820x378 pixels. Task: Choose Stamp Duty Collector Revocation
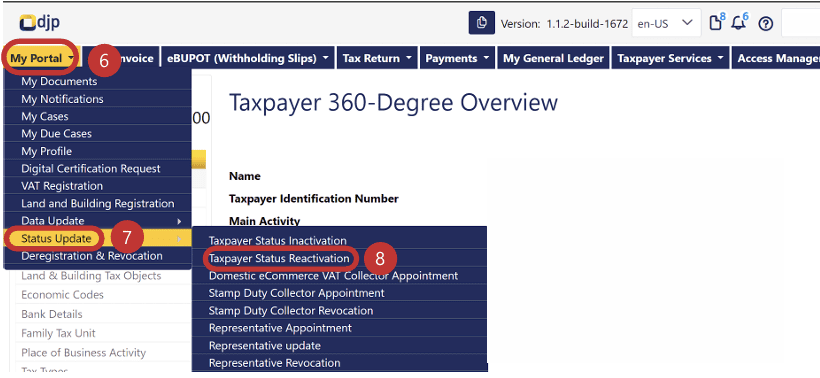tap(339, 311)
